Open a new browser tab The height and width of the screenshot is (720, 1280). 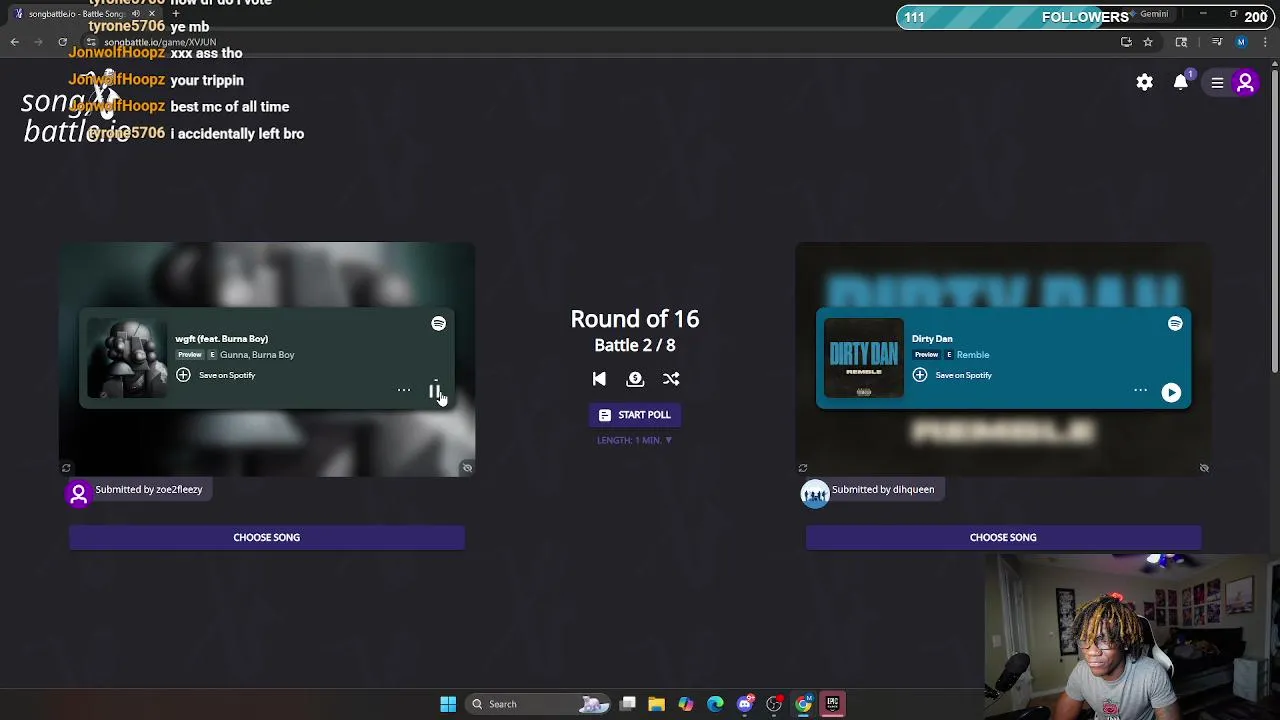click(x=175, y=14)
